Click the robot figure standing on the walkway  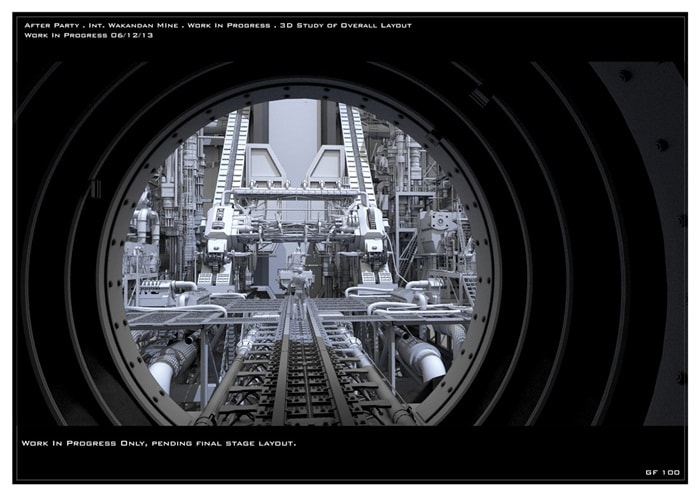pos(298,292)
